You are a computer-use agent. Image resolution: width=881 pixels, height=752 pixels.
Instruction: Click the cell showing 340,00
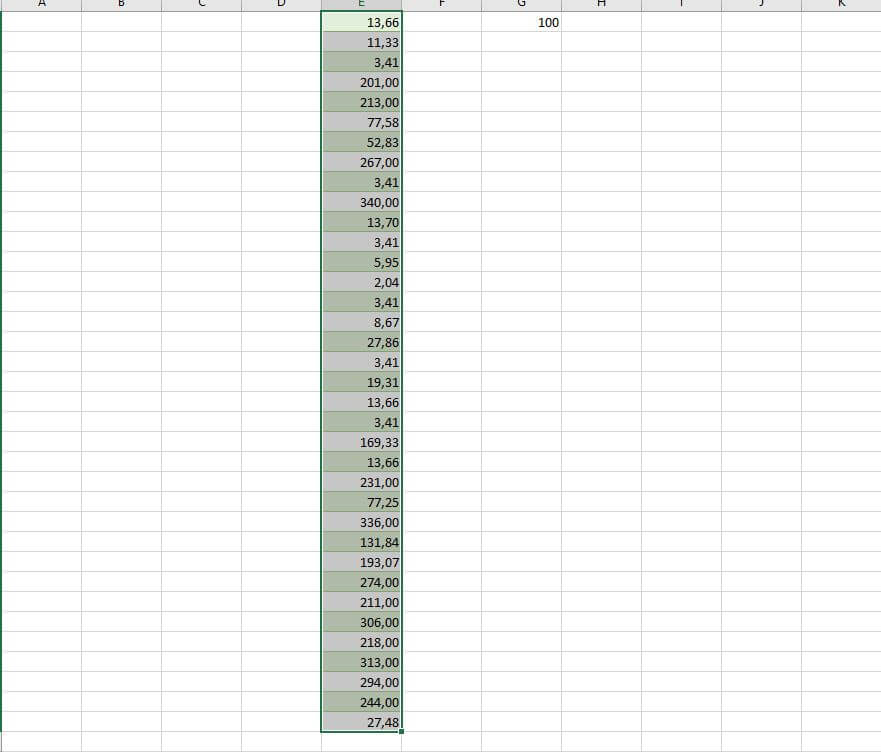pyautogui.click(x=361, y=202)
